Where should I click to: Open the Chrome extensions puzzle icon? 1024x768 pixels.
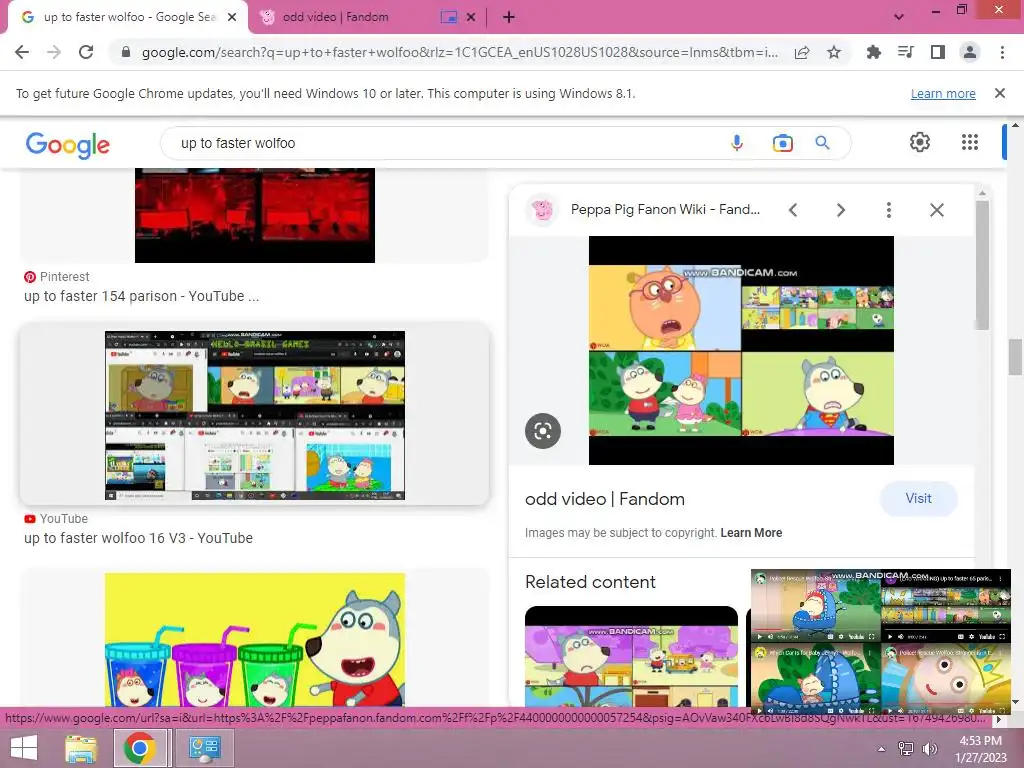pos(873,52)
